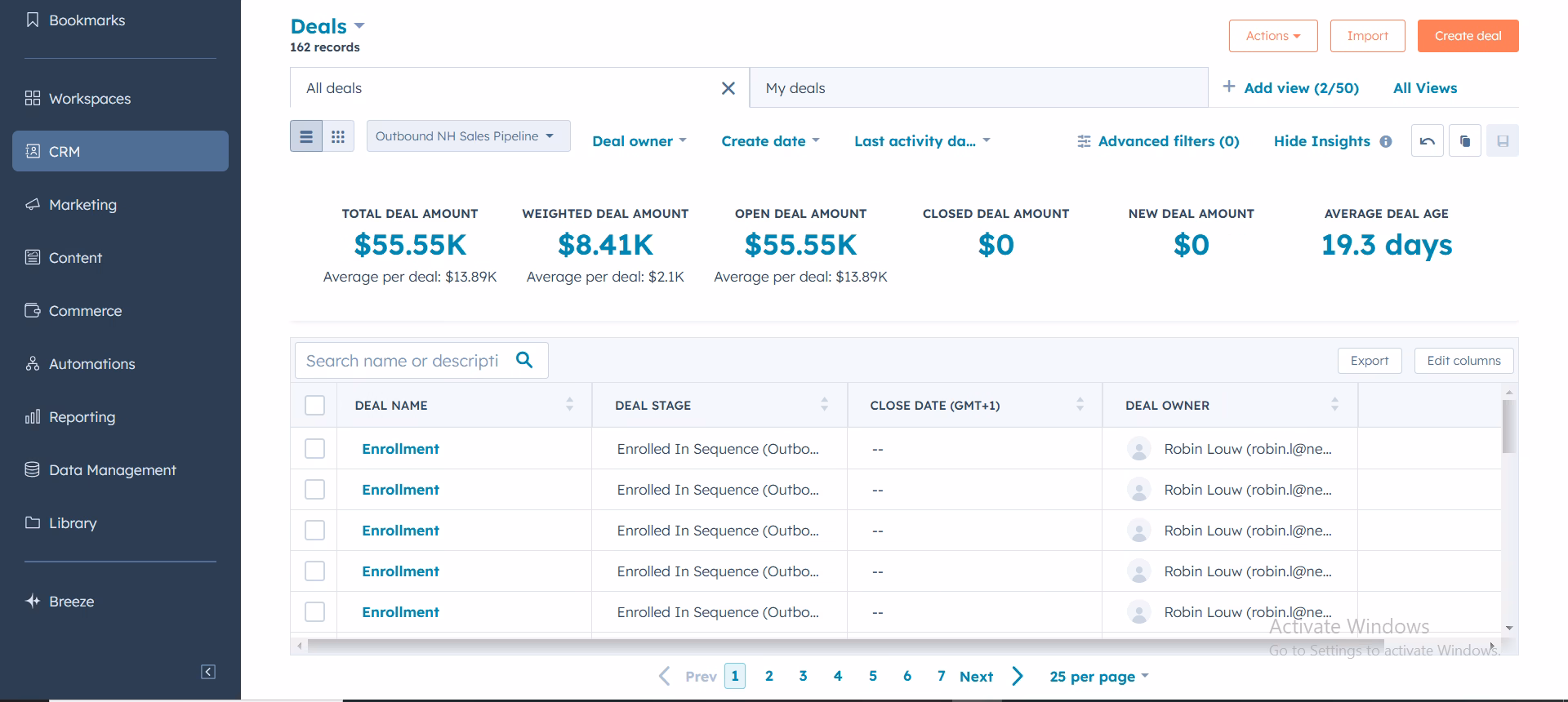
Task: Switch to board grid view icon
Action: (x=338, y=136)
